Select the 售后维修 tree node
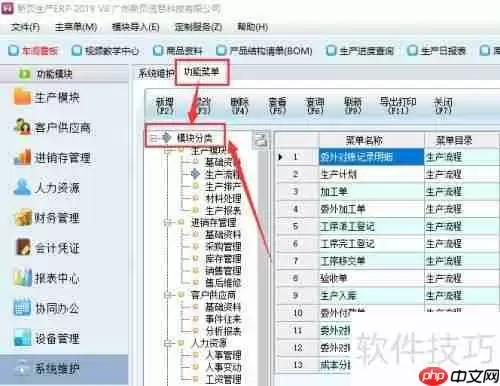Viewport: 500px width, 386px height. pos(223,283)
